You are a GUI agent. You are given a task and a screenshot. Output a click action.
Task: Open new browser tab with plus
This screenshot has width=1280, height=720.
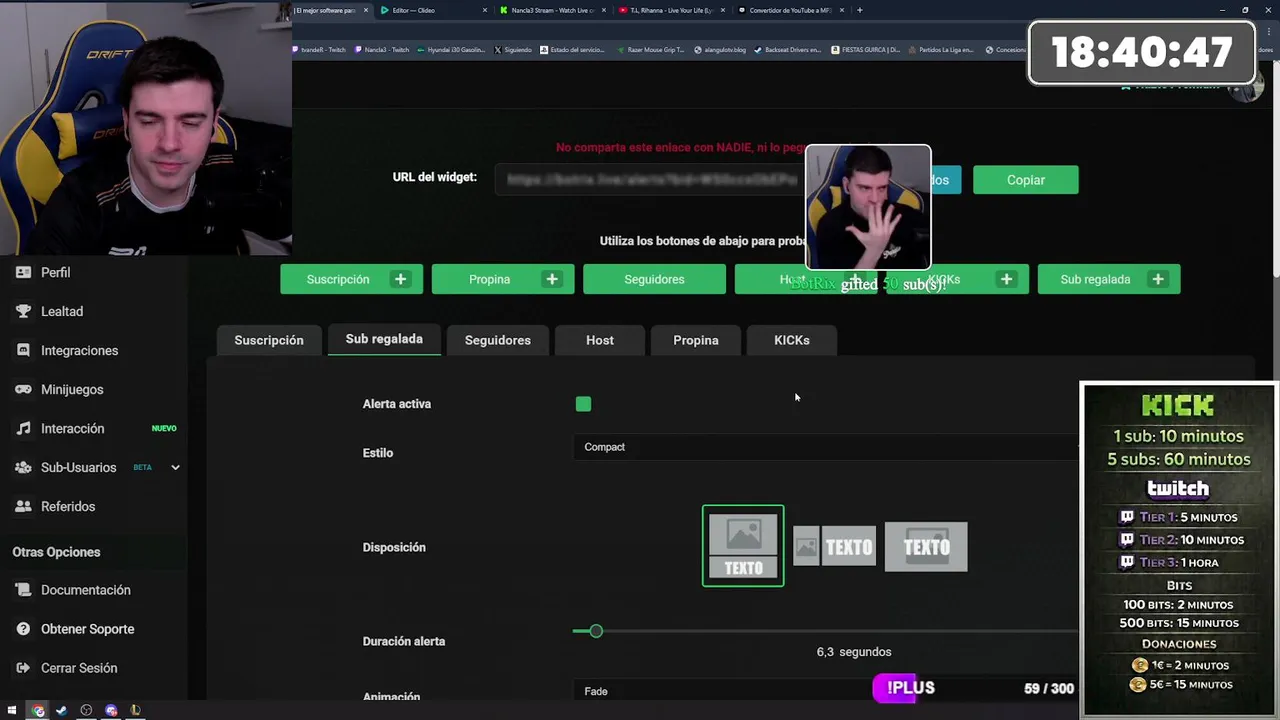[860, 10]
